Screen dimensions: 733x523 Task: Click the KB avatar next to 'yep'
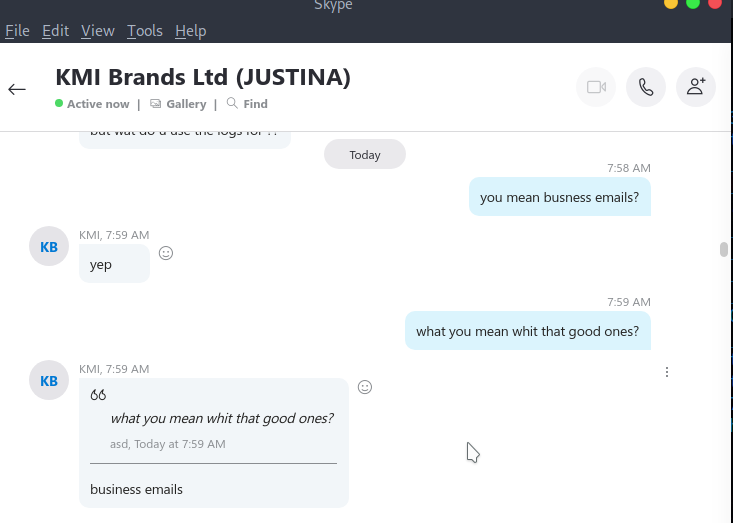click(x=49, y=246)
